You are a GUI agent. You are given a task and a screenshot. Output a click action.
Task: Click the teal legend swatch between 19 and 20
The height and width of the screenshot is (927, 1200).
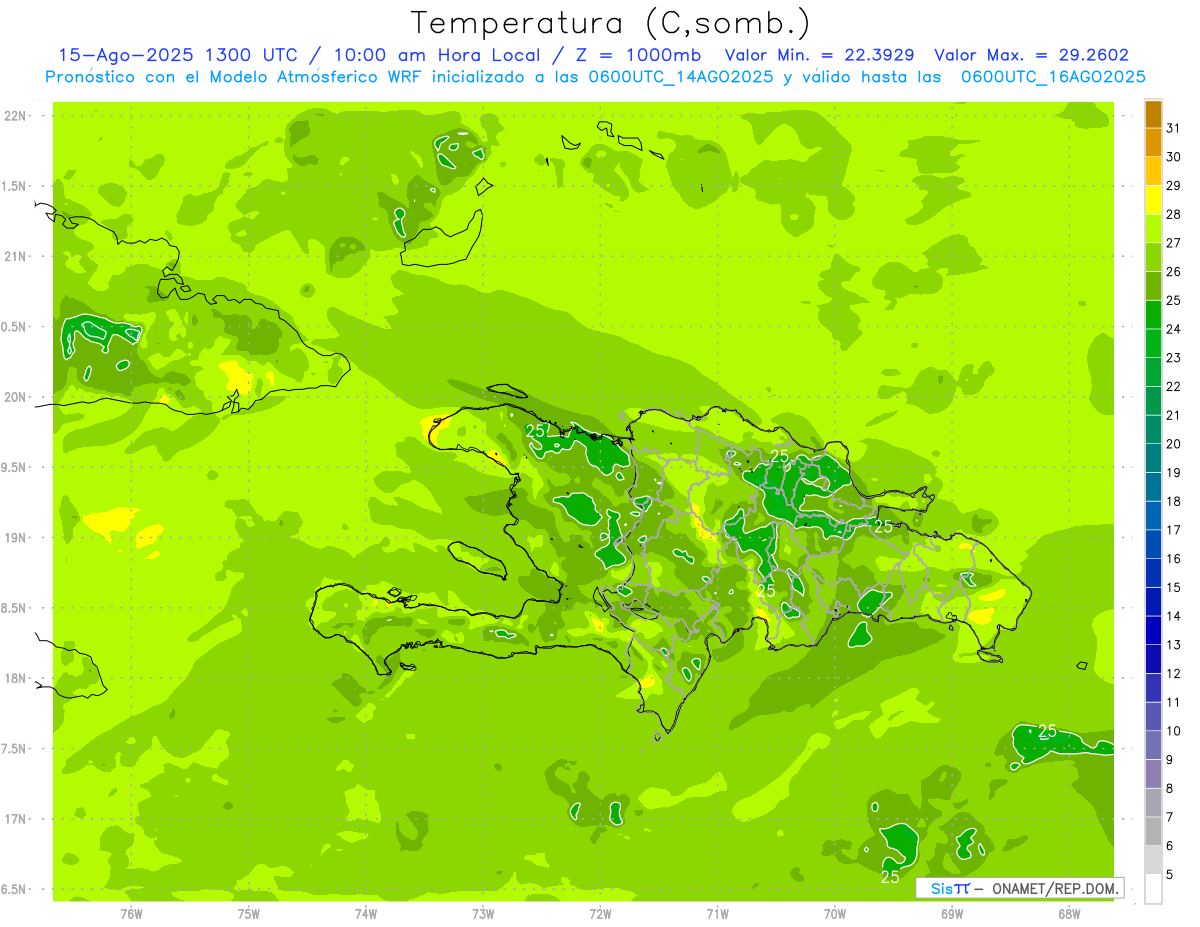click(1153, 459)
